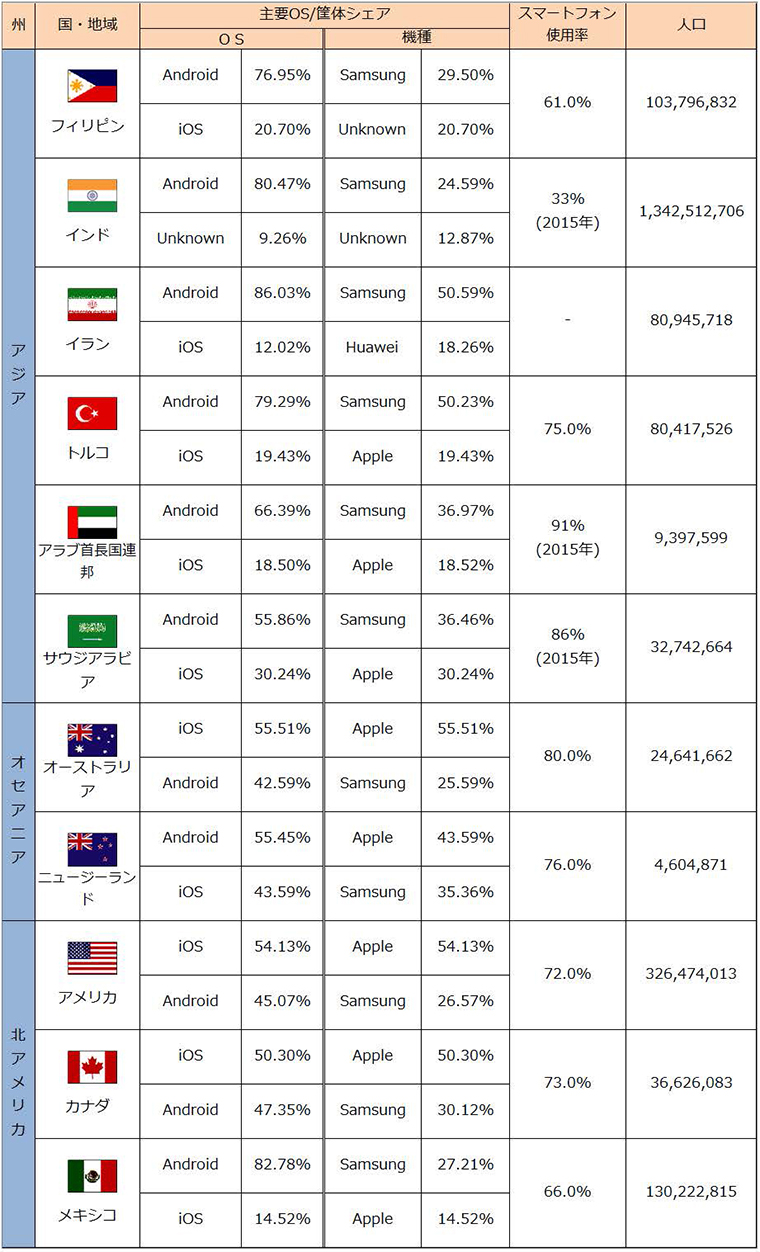Select the Huawei cell in Iran's row
This screenshot has height=1252, width=760.
[x=372, y=347]
